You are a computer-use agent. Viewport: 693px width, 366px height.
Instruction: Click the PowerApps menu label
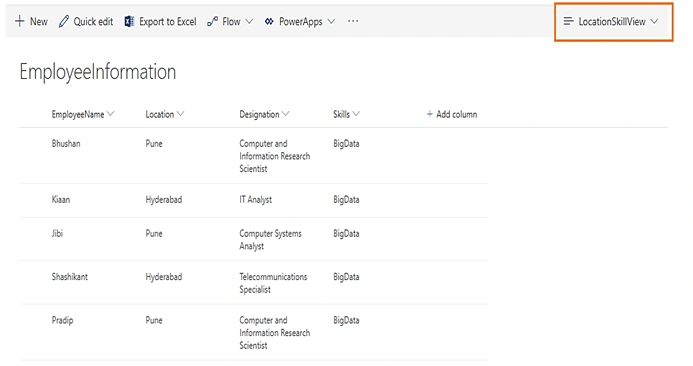pos(301,22)
